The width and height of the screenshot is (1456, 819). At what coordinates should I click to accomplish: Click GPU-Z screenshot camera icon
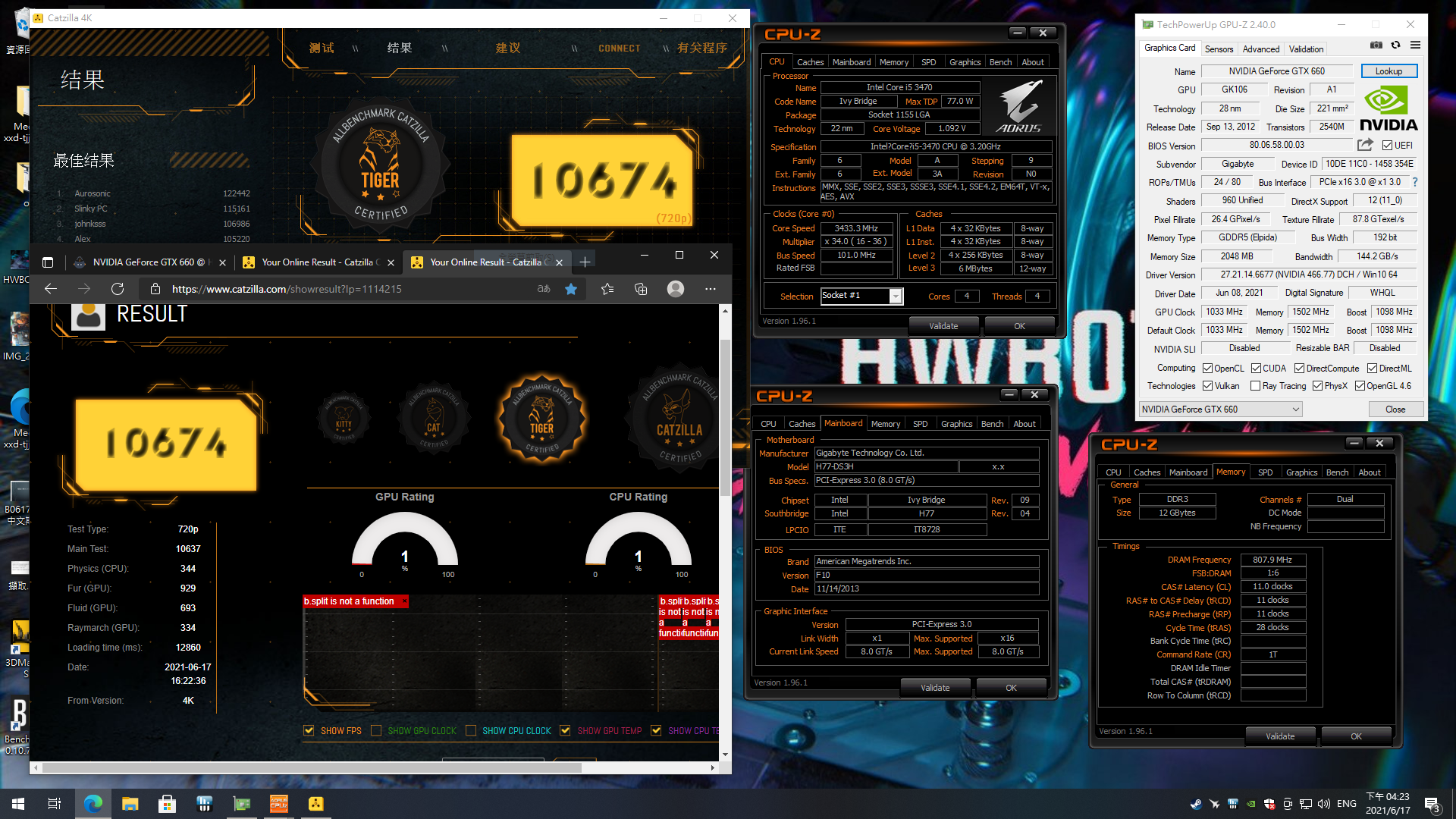[x=1376, y=45]
